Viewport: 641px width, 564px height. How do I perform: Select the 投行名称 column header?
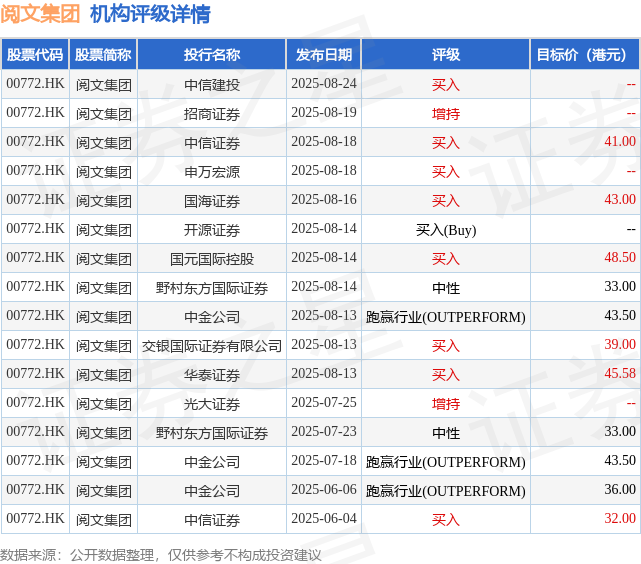click(x=212, y=54)
